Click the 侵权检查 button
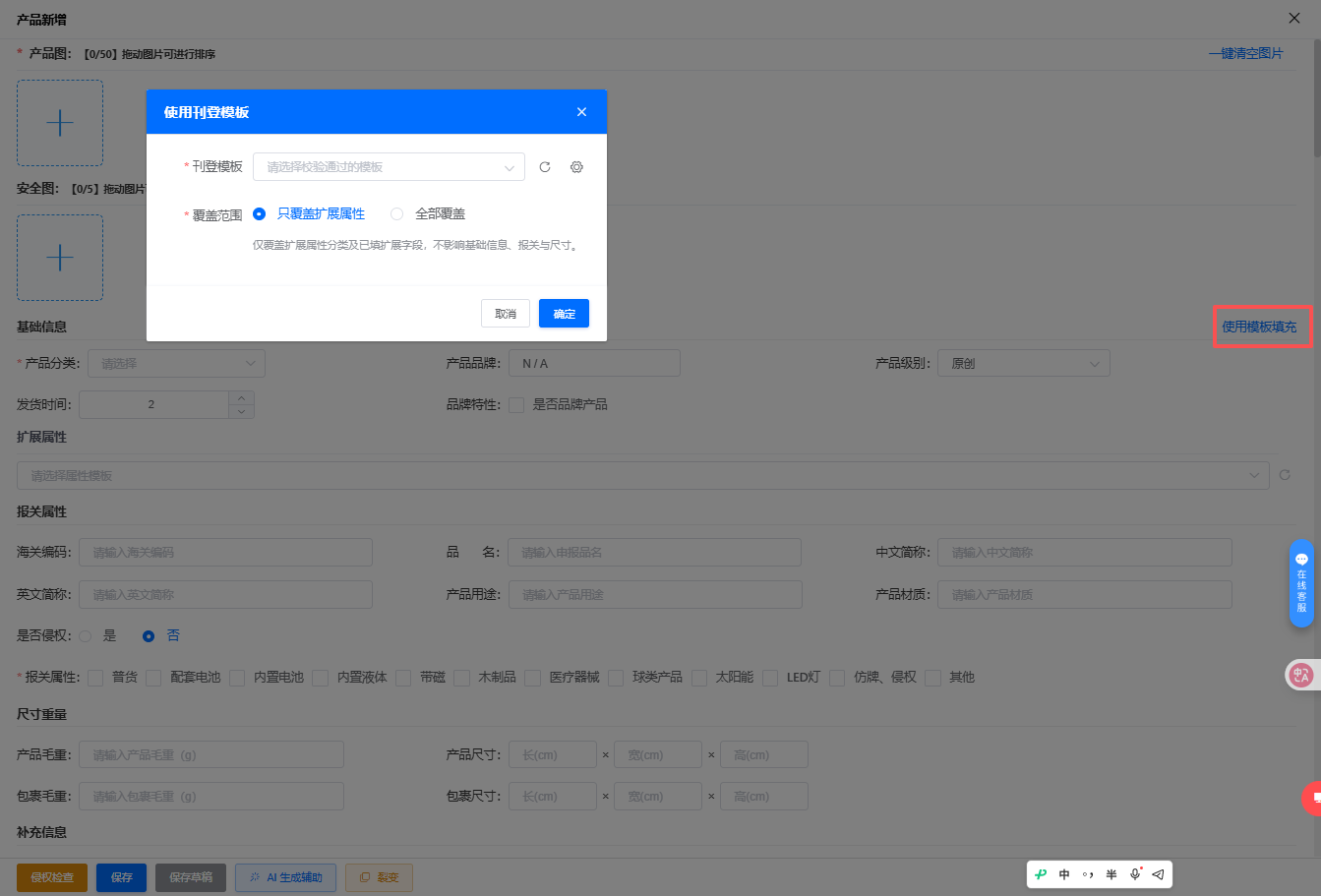The height and width of the screenshot is (896, 1321). click(x=52, y=877)
